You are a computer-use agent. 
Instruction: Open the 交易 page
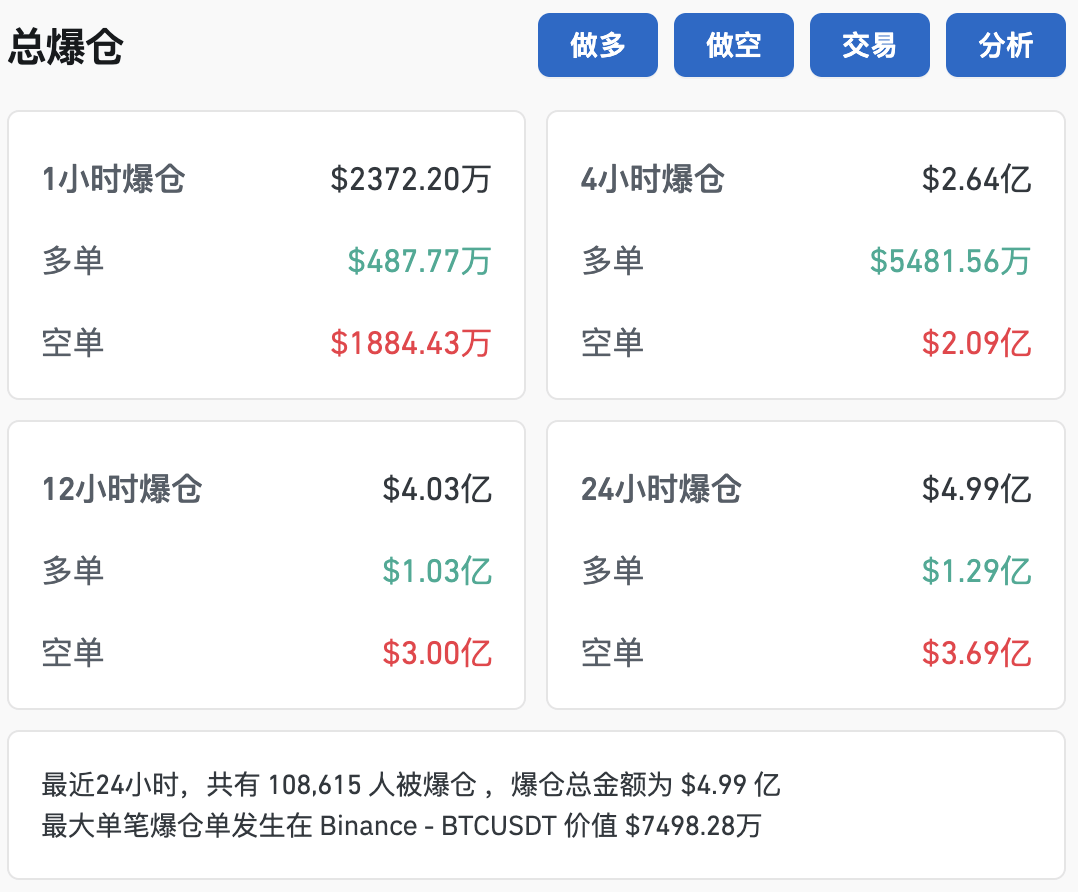[869, 44]
